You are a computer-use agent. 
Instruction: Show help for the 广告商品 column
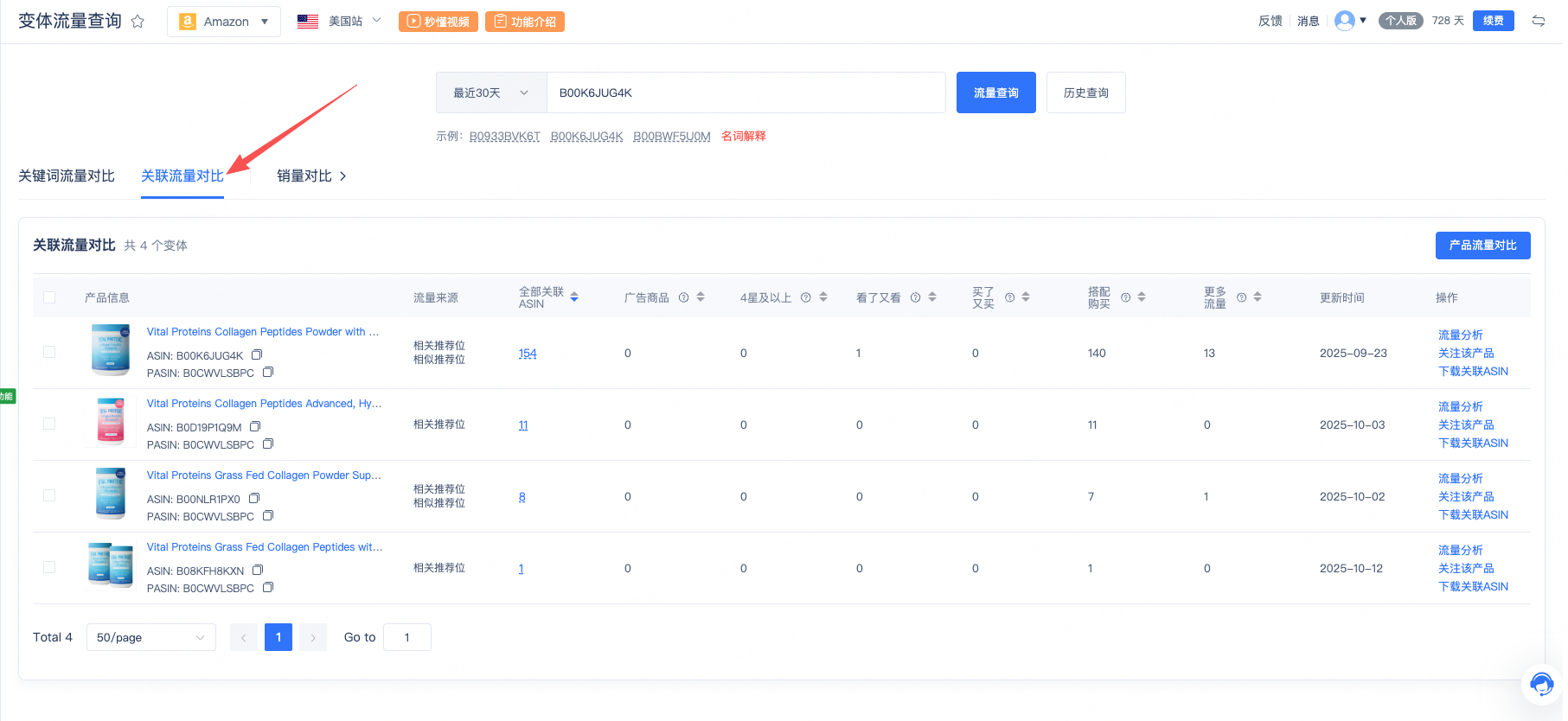click(683, 297)
